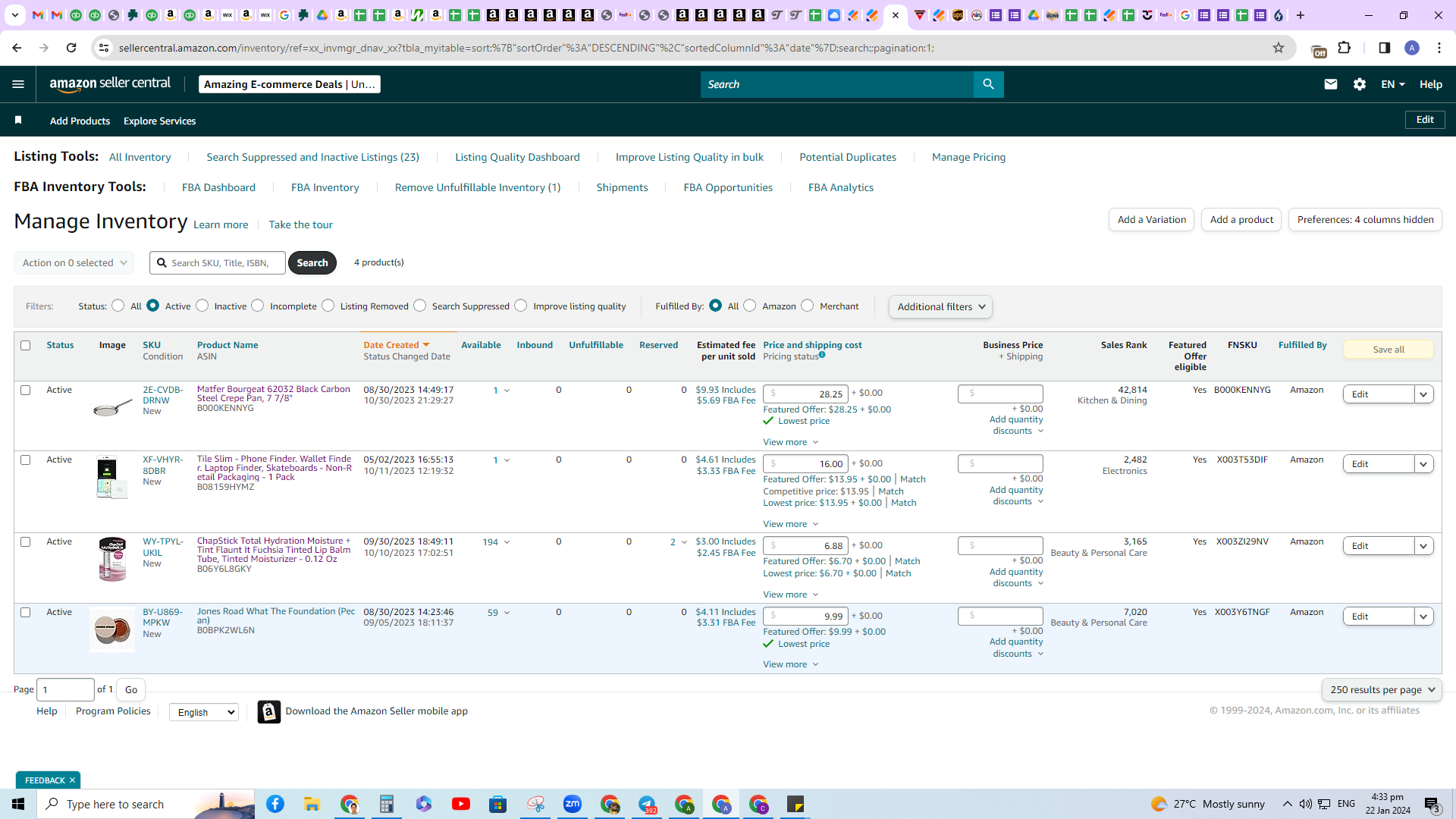Select the Inactive status filter

tap(202, 306)
